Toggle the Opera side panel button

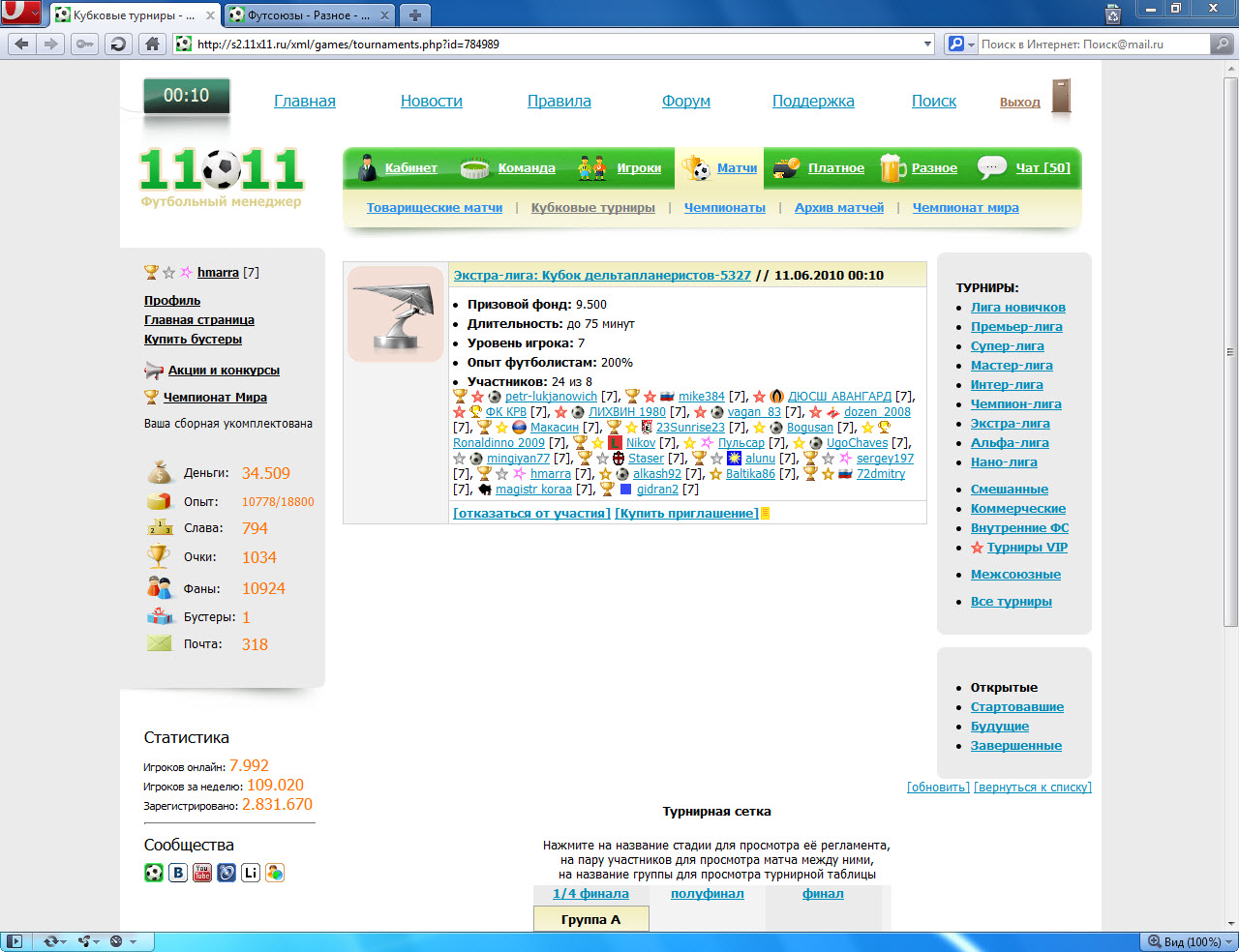[14, 941]
